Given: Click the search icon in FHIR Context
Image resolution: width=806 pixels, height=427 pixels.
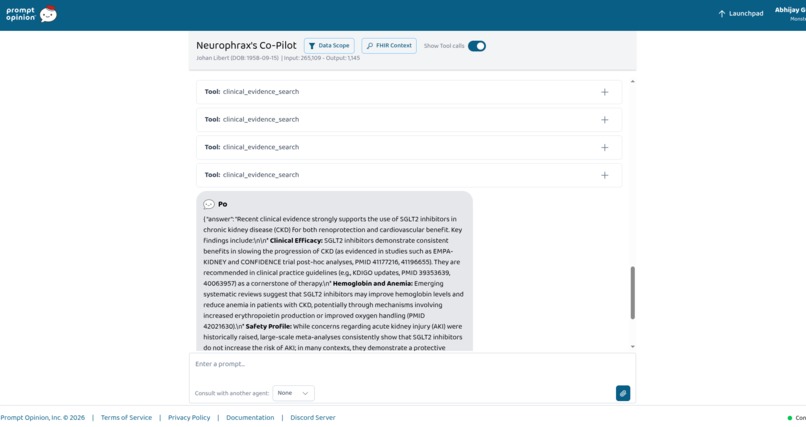Looking at the screenshot, I should coord(370,46).
